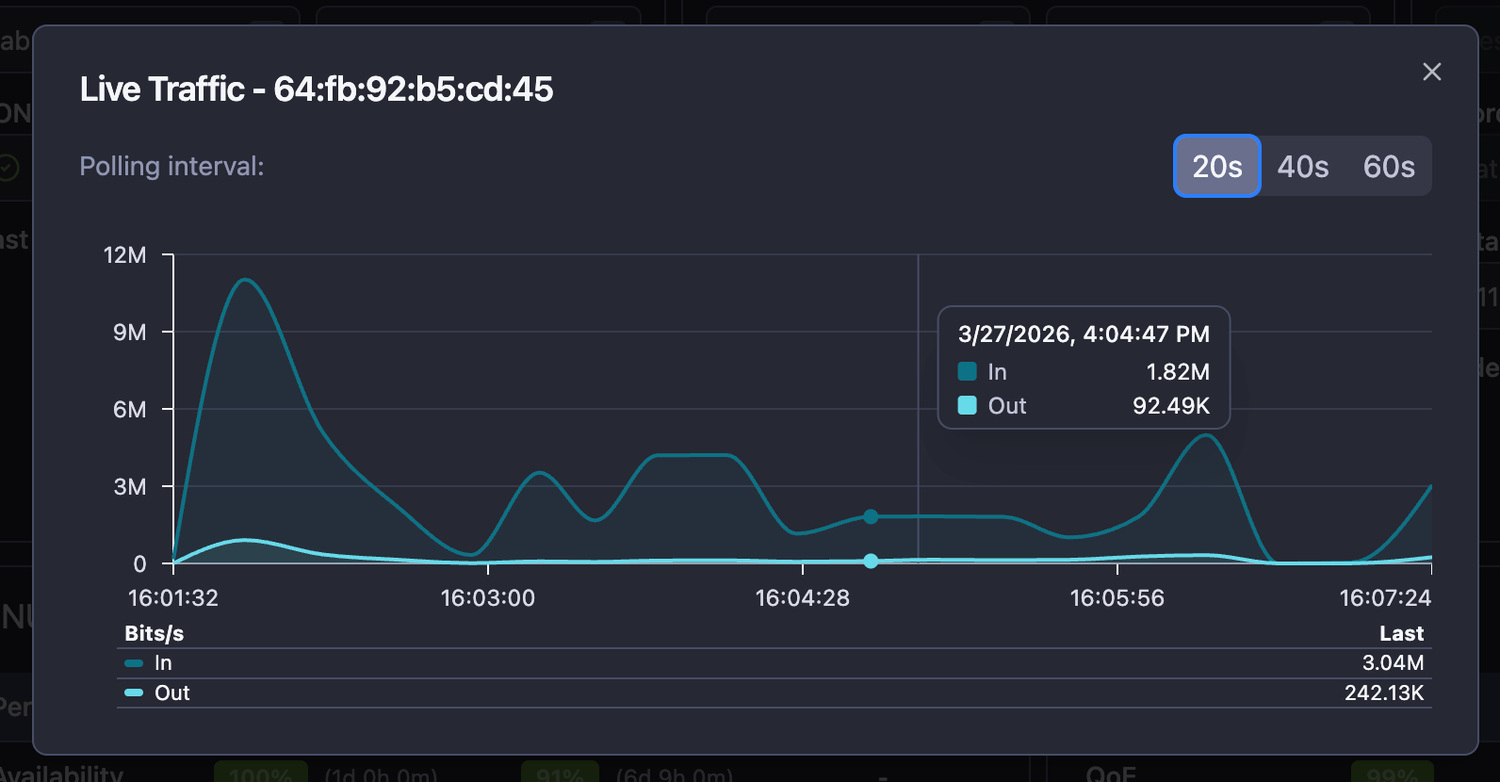Click the Out legend color marker

click(x=134, y=693)
